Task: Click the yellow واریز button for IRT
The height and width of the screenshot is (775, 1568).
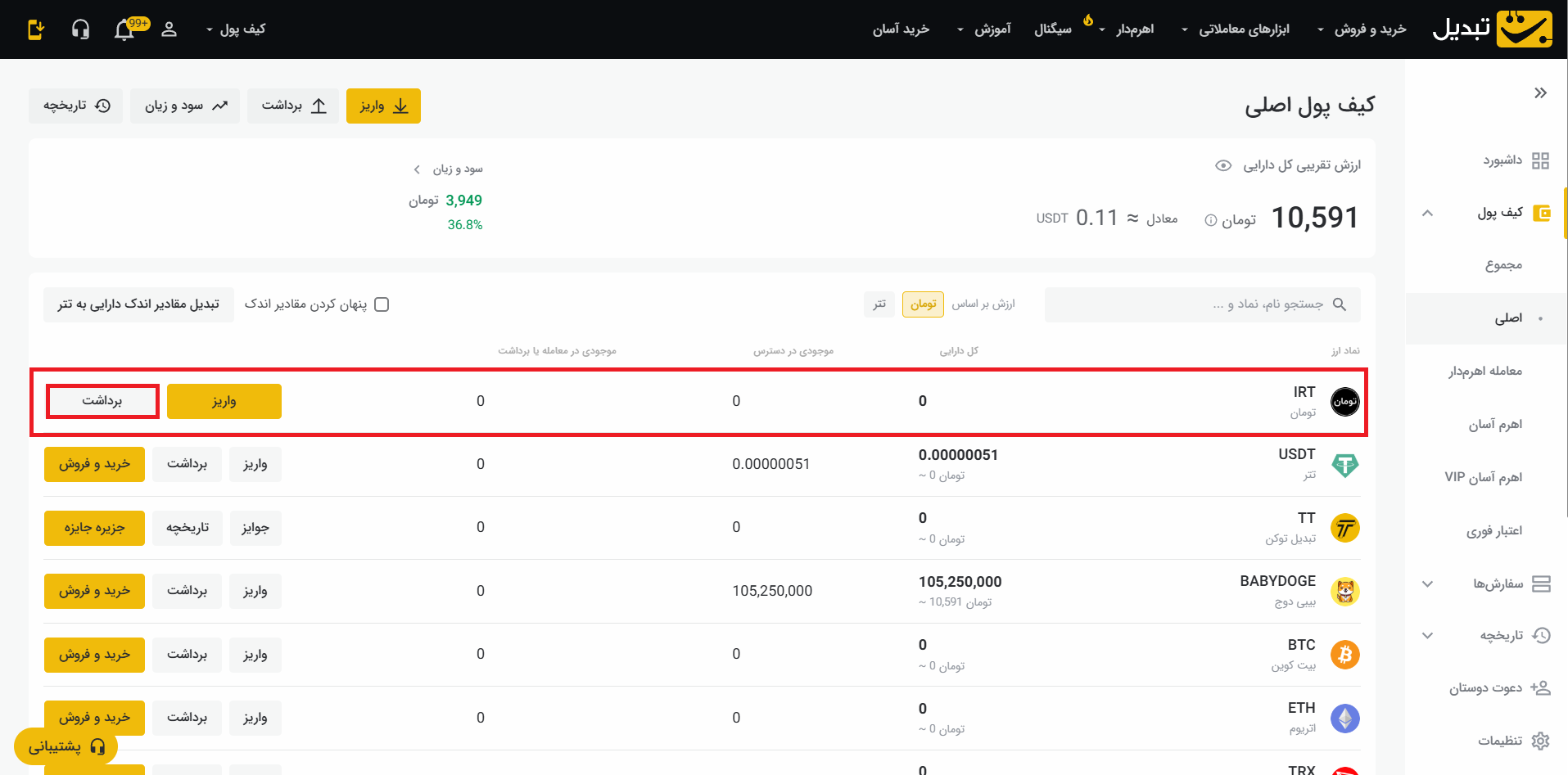Action: (224, 401)
